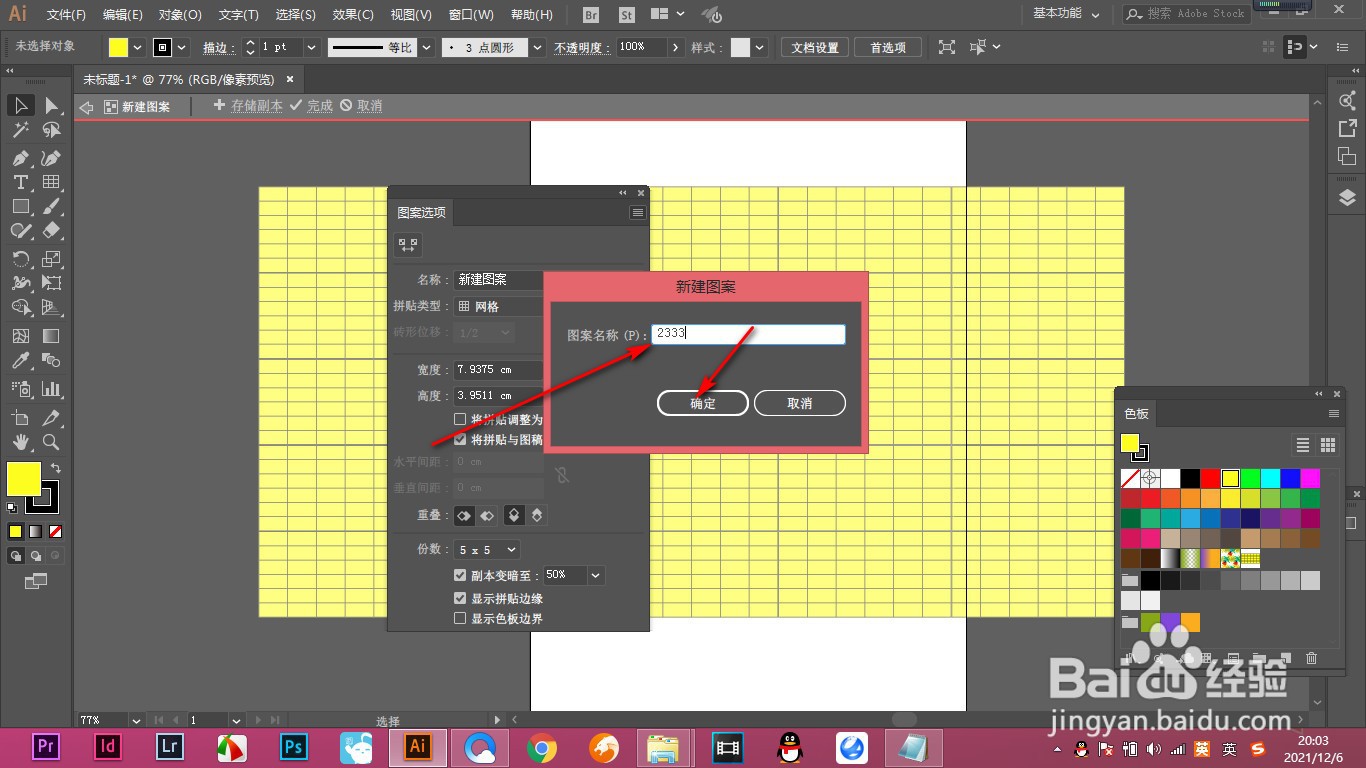
Task: Swap fill and stroke colors arrow
Action: point(56,468)
